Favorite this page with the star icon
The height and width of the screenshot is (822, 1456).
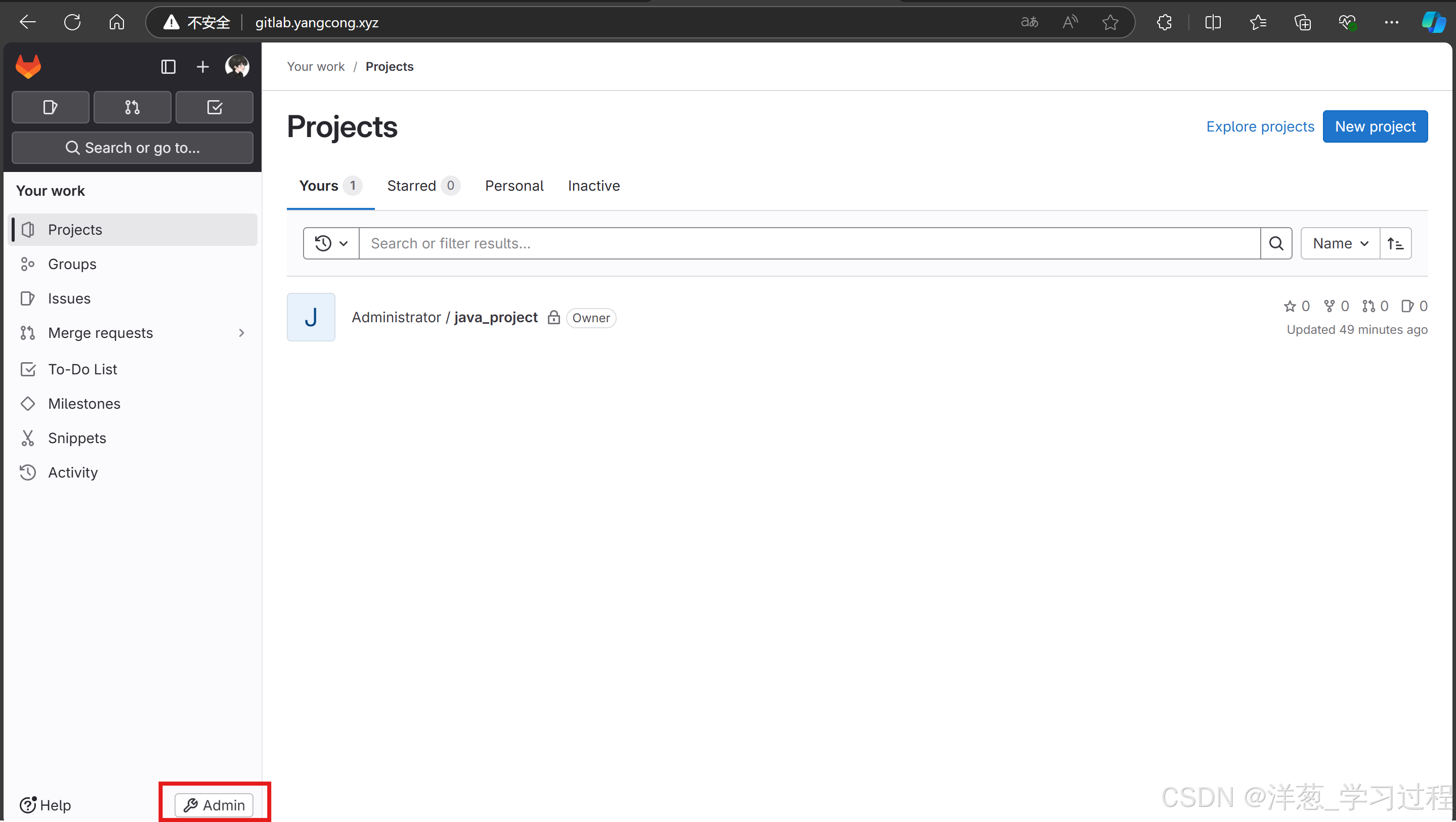coord(1110,23)
